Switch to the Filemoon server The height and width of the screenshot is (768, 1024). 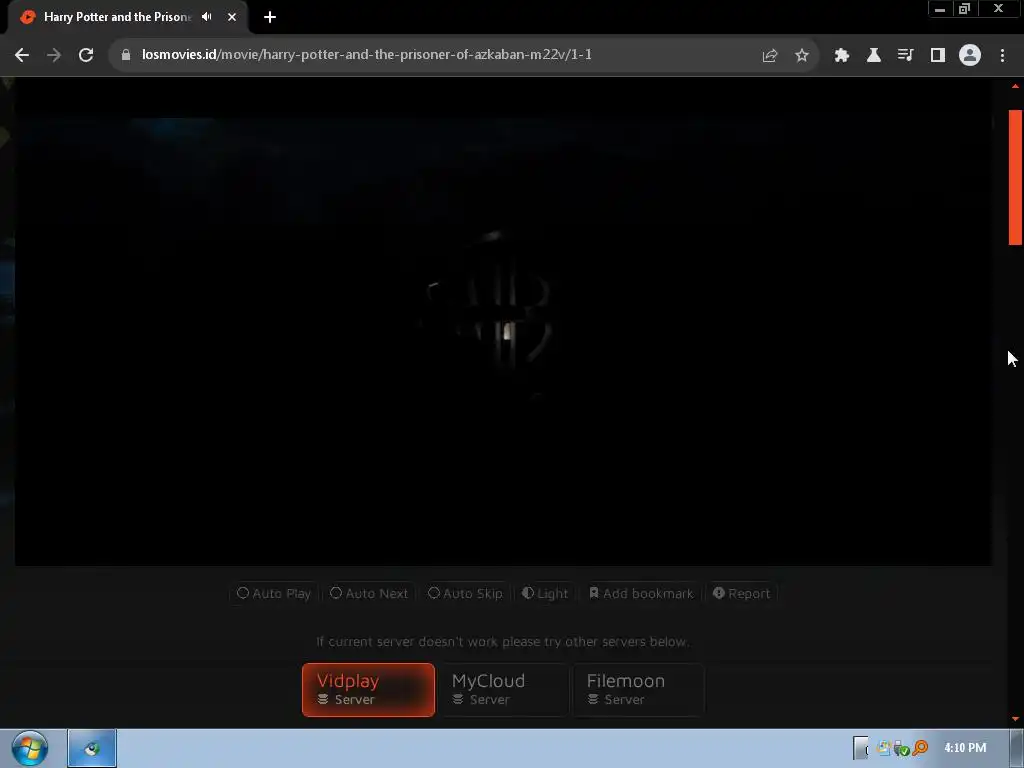coord(639,690)
